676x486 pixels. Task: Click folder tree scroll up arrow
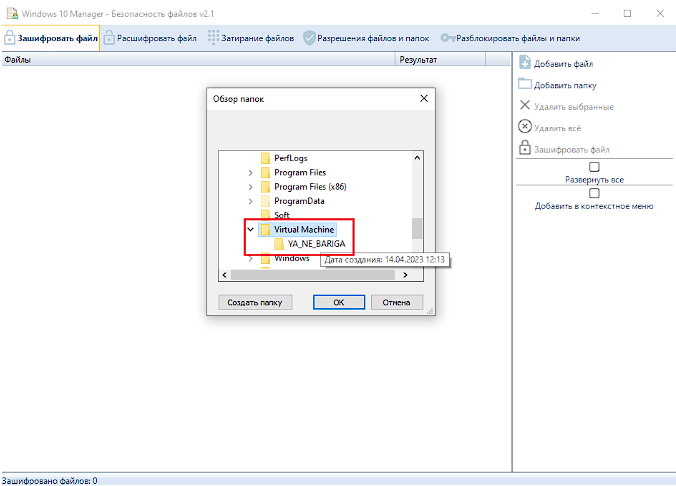417,158
